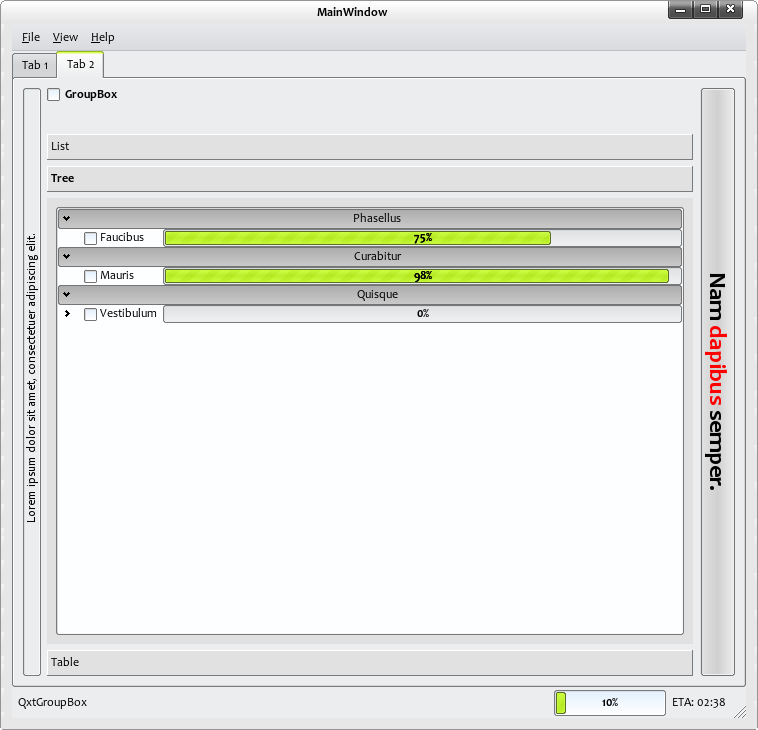Click the Quisque header text
Viewport: 758px width, 730px height.
point(377,294)
